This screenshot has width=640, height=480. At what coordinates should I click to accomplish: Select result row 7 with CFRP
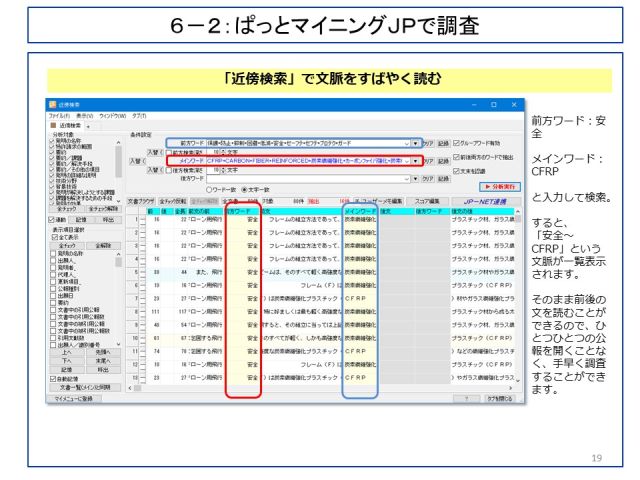[x=320, y=298]
